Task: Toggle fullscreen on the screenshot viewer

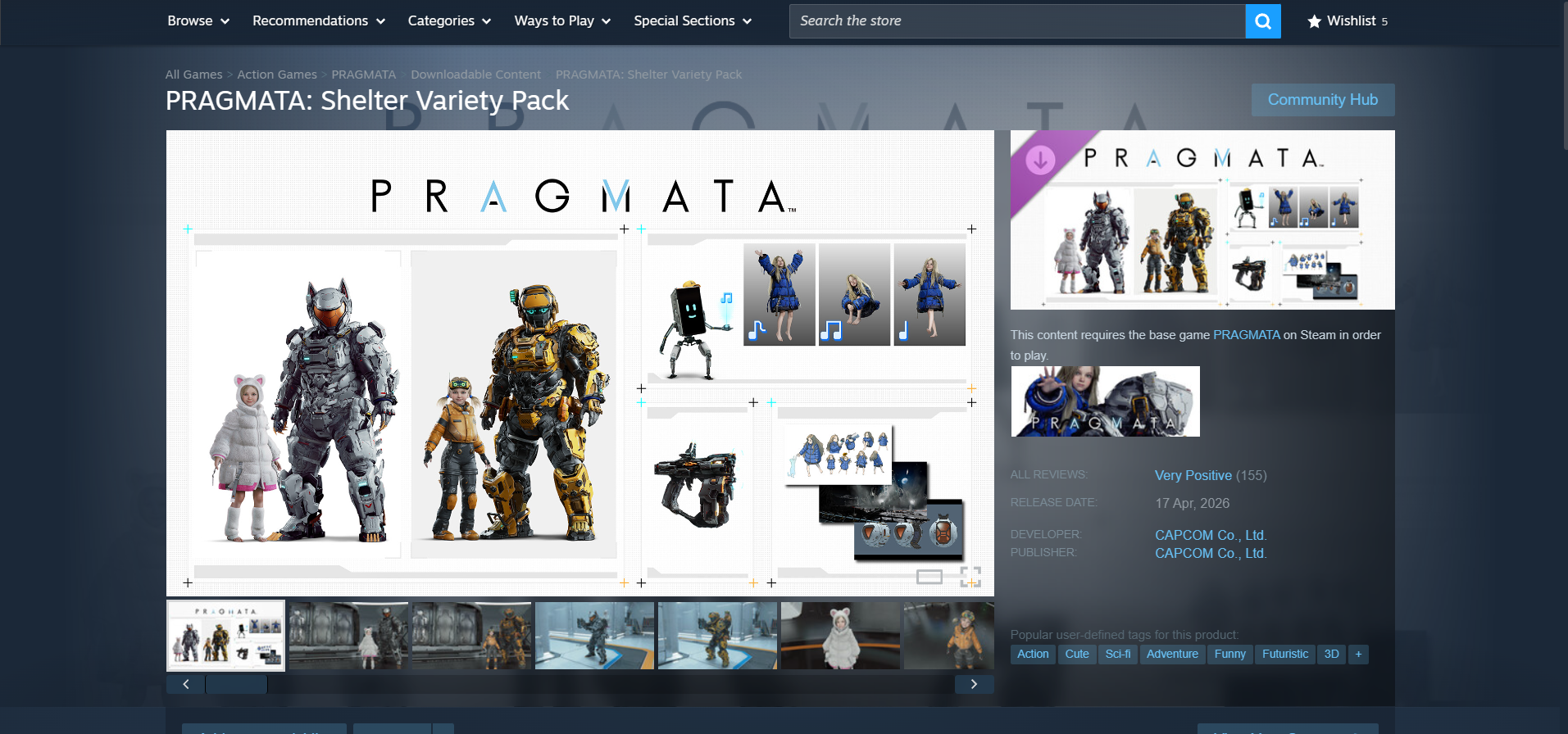Action: [970, 577]
